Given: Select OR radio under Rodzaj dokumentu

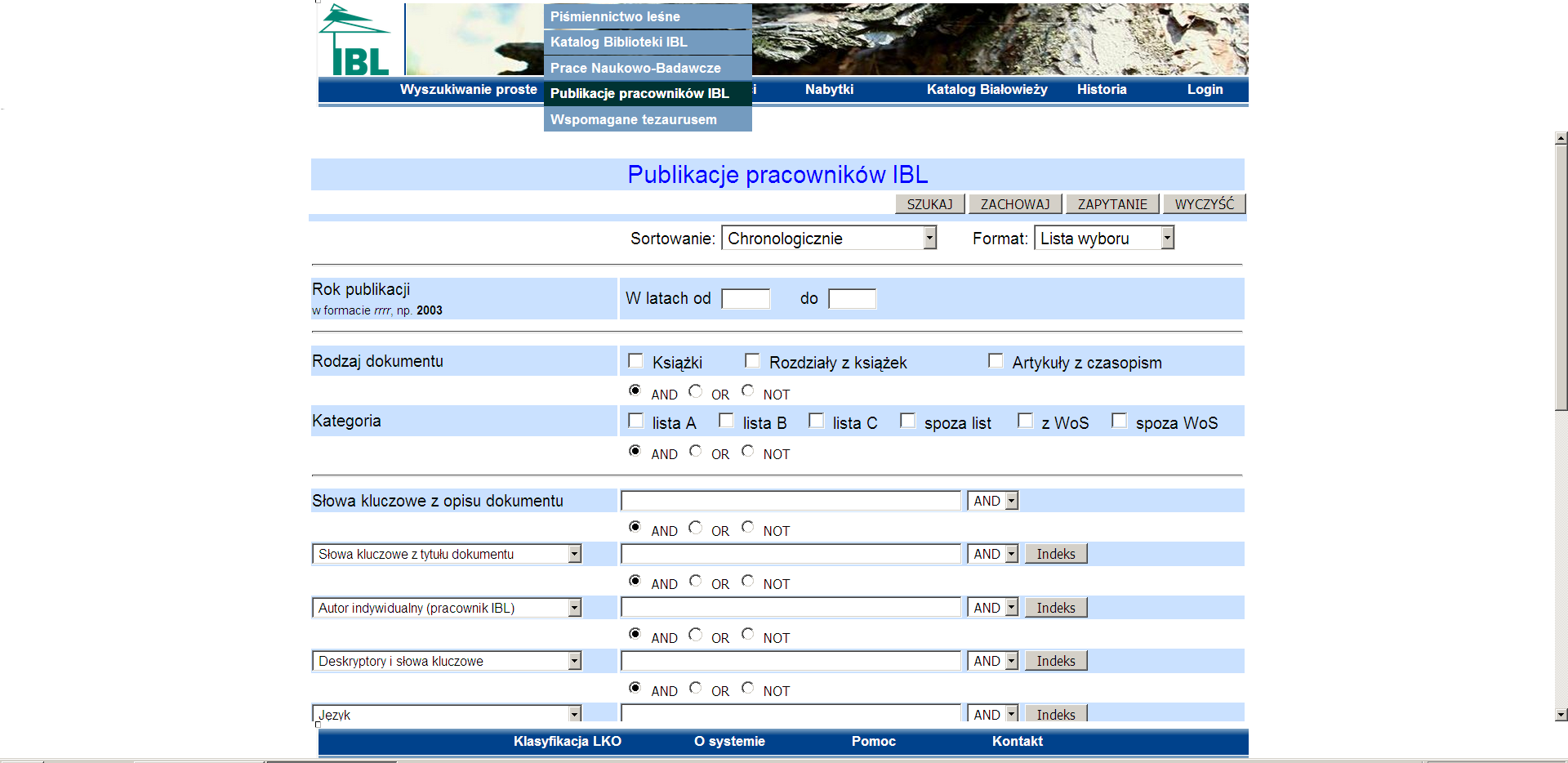Looking at the screenshot, I should (x=695, y=391).
